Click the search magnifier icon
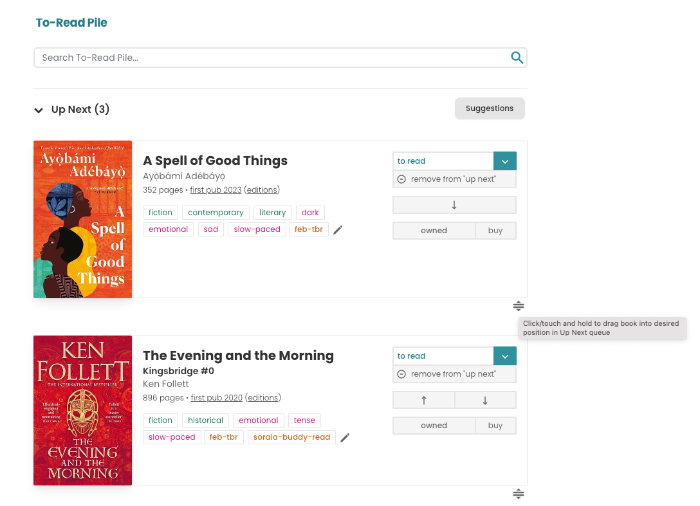 pyautogui.click(x=517, y=58)
